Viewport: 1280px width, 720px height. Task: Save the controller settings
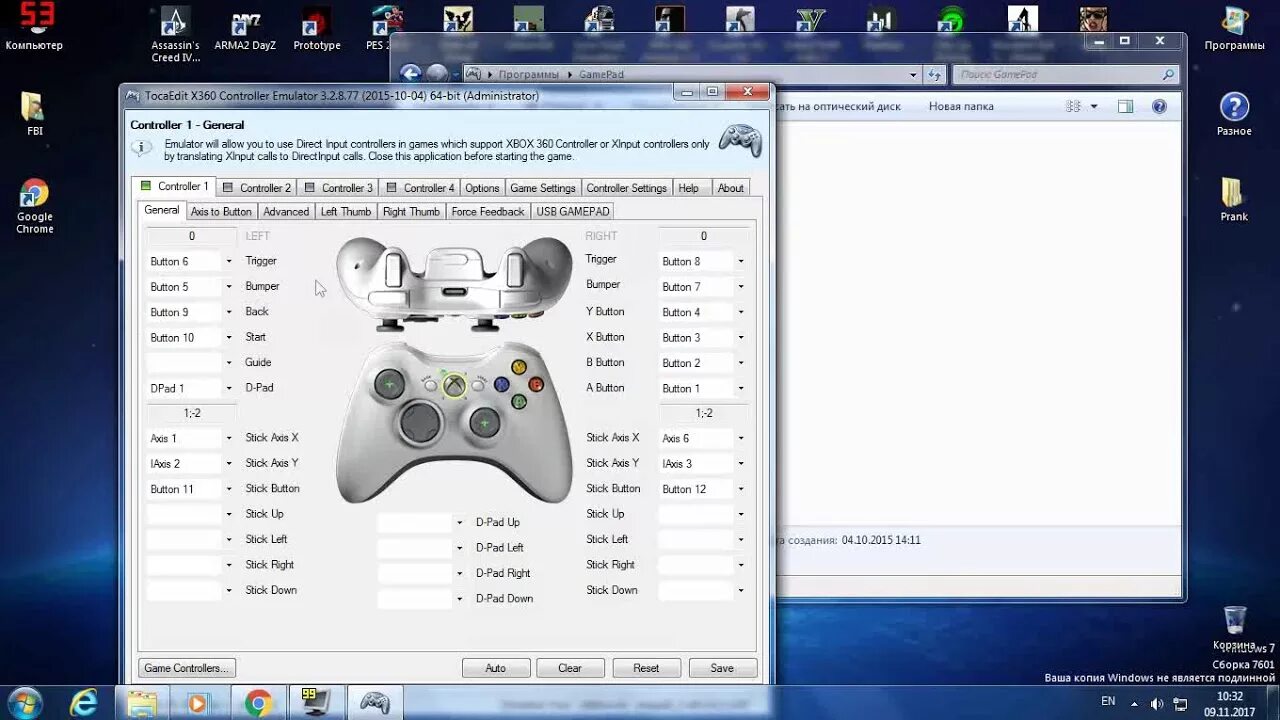[x=722, y=668]
